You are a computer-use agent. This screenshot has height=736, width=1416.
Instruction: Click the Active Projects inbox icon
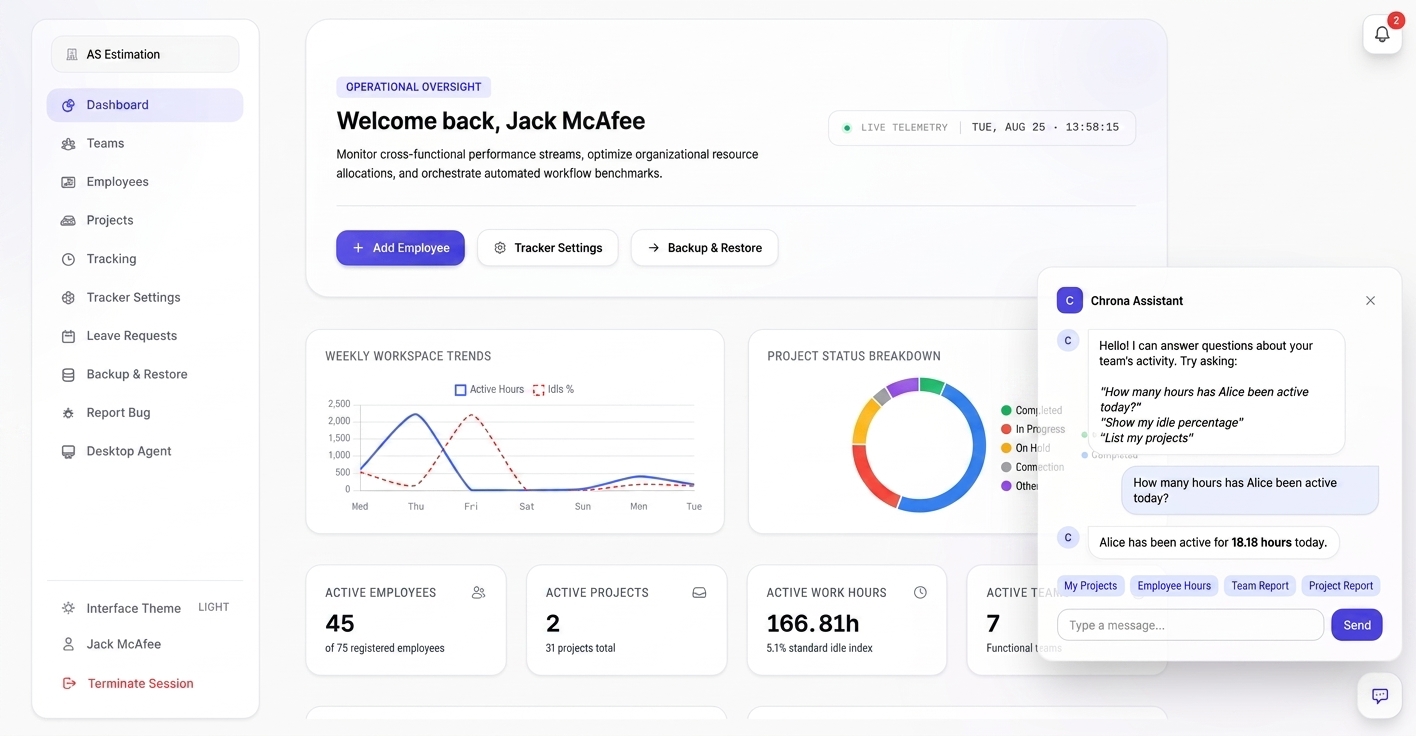(699, 592)
